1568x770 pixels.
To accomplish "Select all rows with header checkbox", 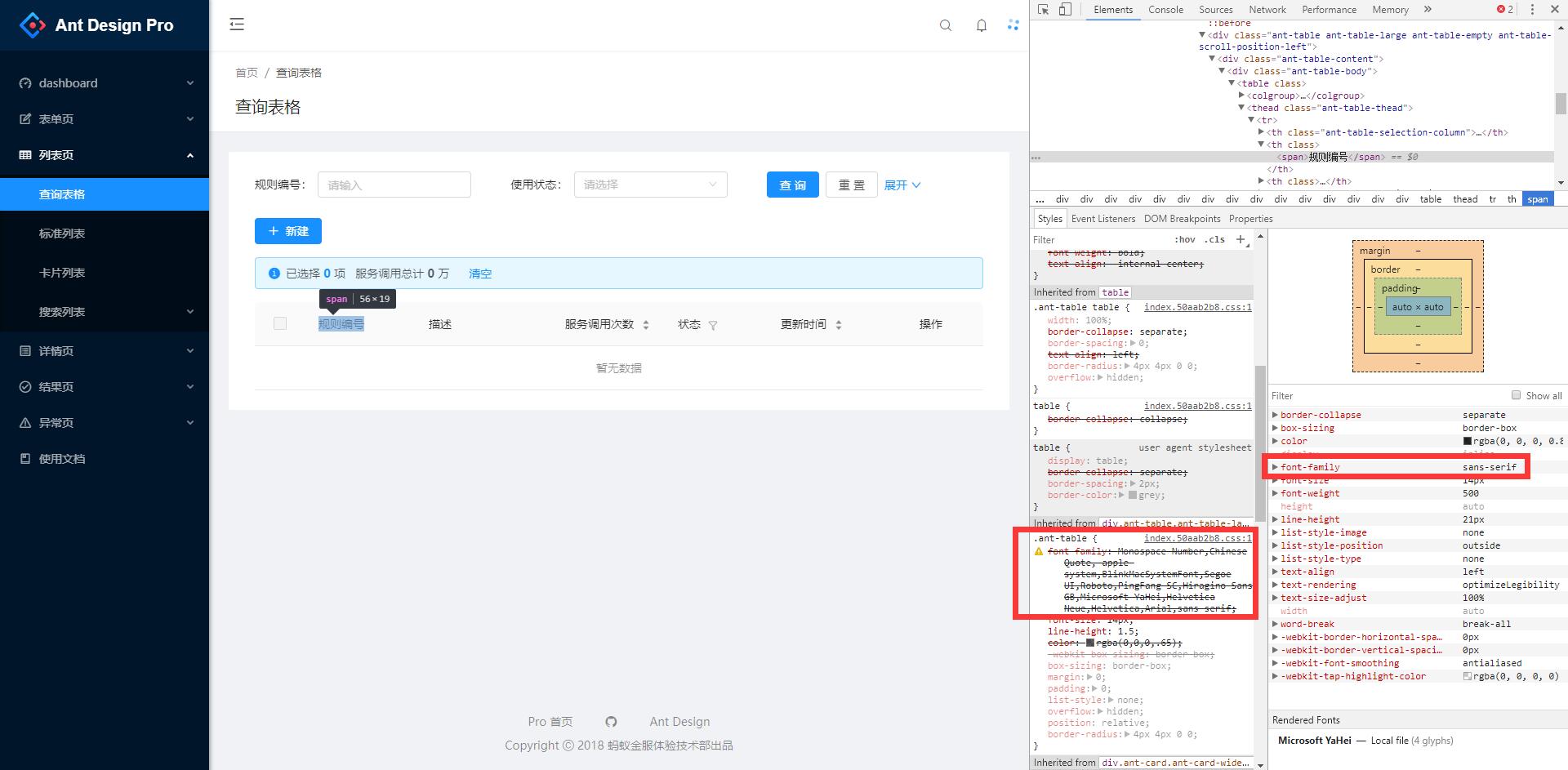I will pyautogui.click(x=280, y=324).
